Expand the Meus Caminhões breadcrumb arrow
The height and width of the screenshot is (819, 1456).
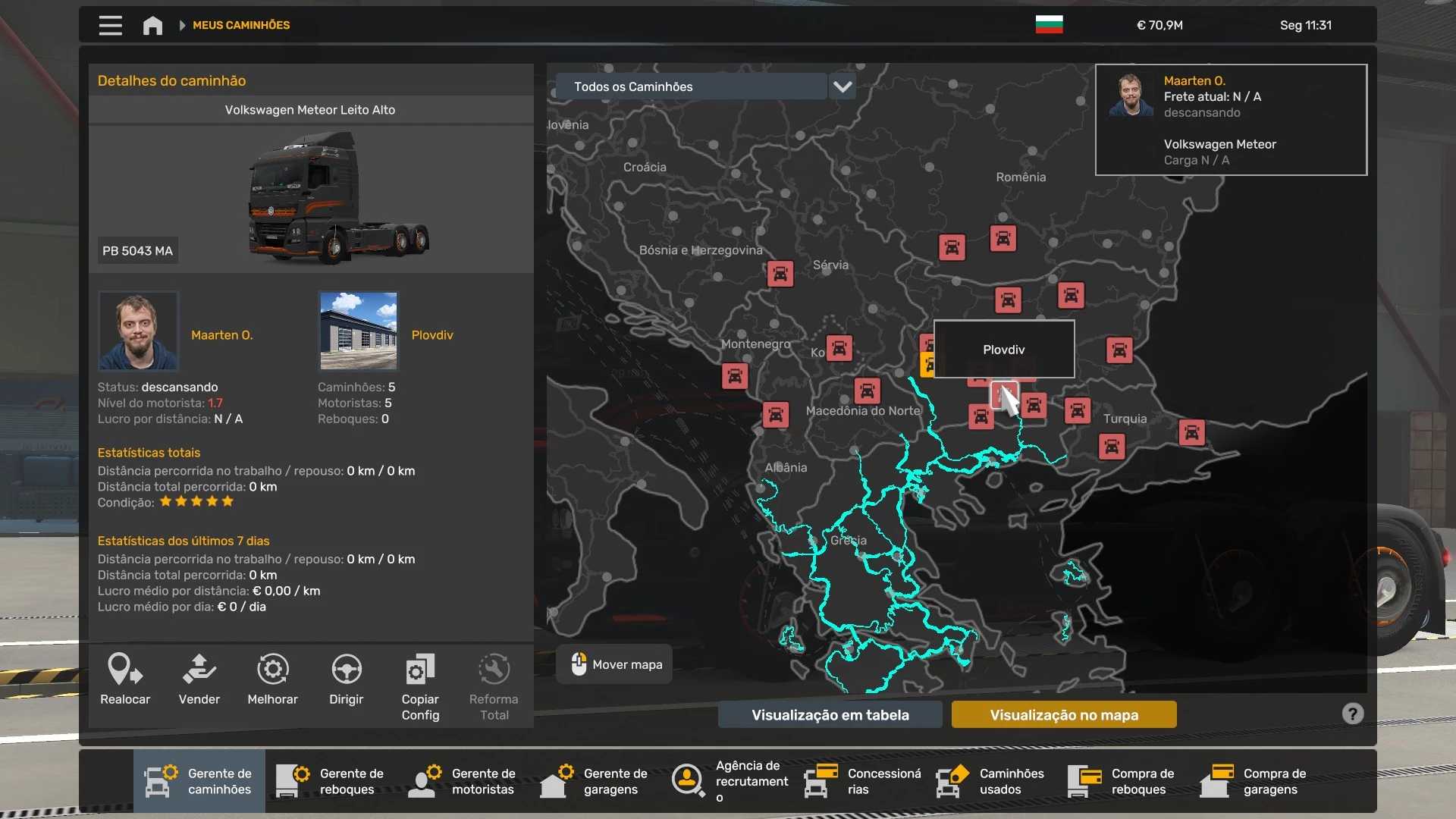click(x=182, y=25)
